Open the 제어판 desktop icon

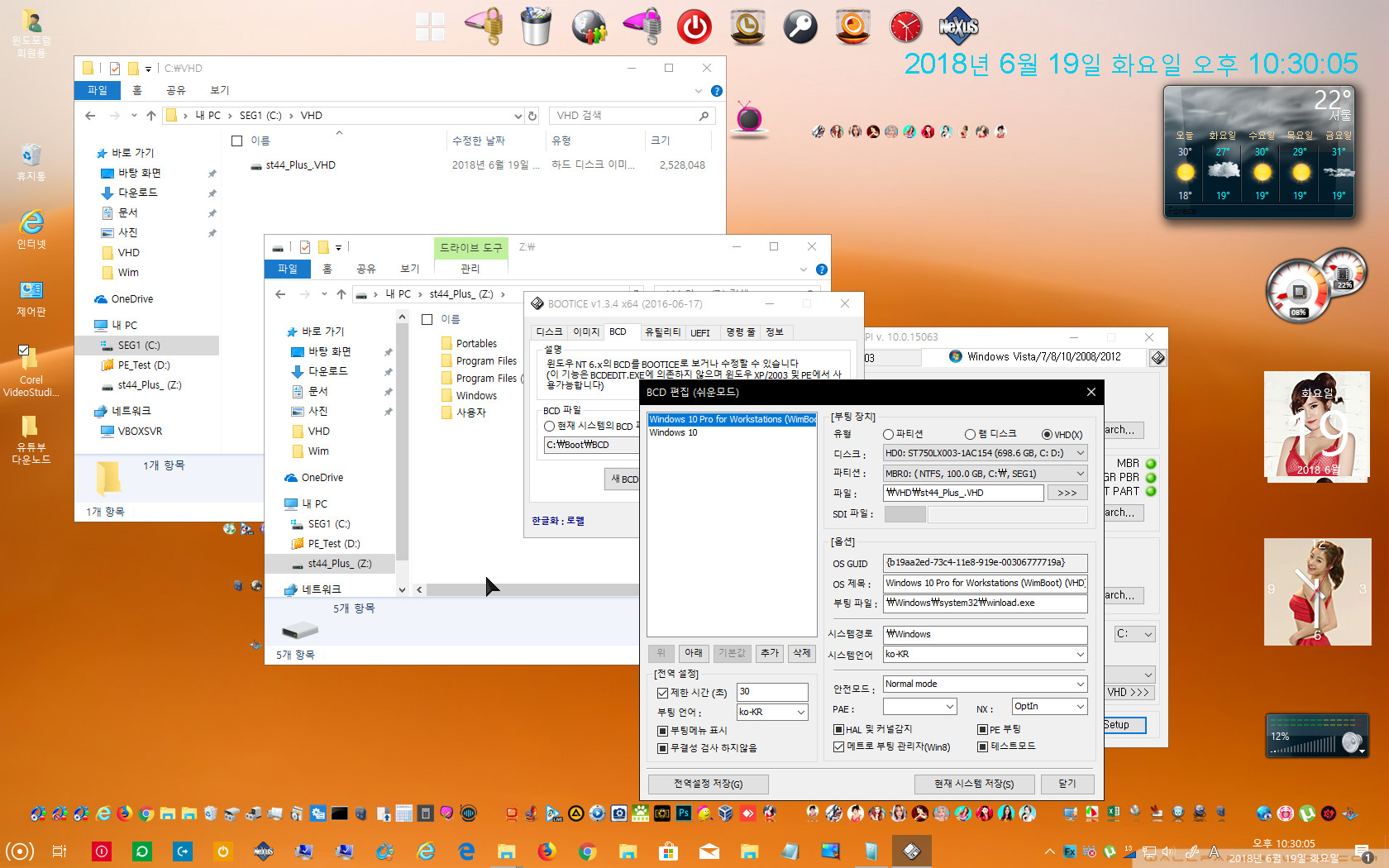[31, 298]
